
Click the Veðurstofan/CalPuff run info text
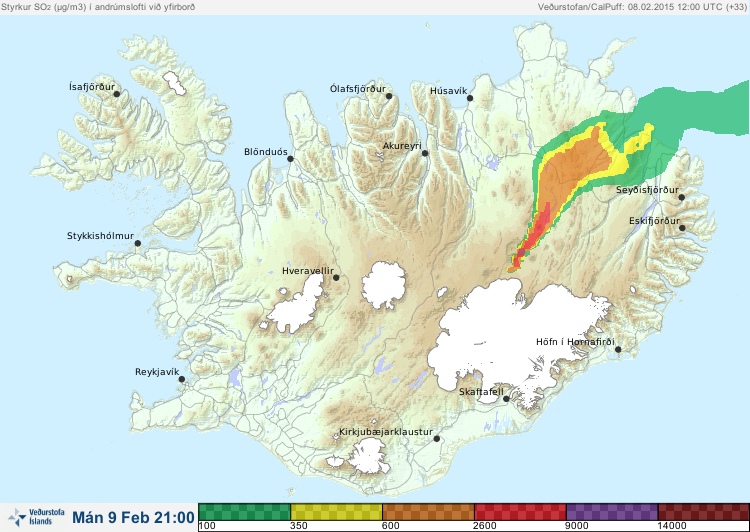[x=641, y=7]
